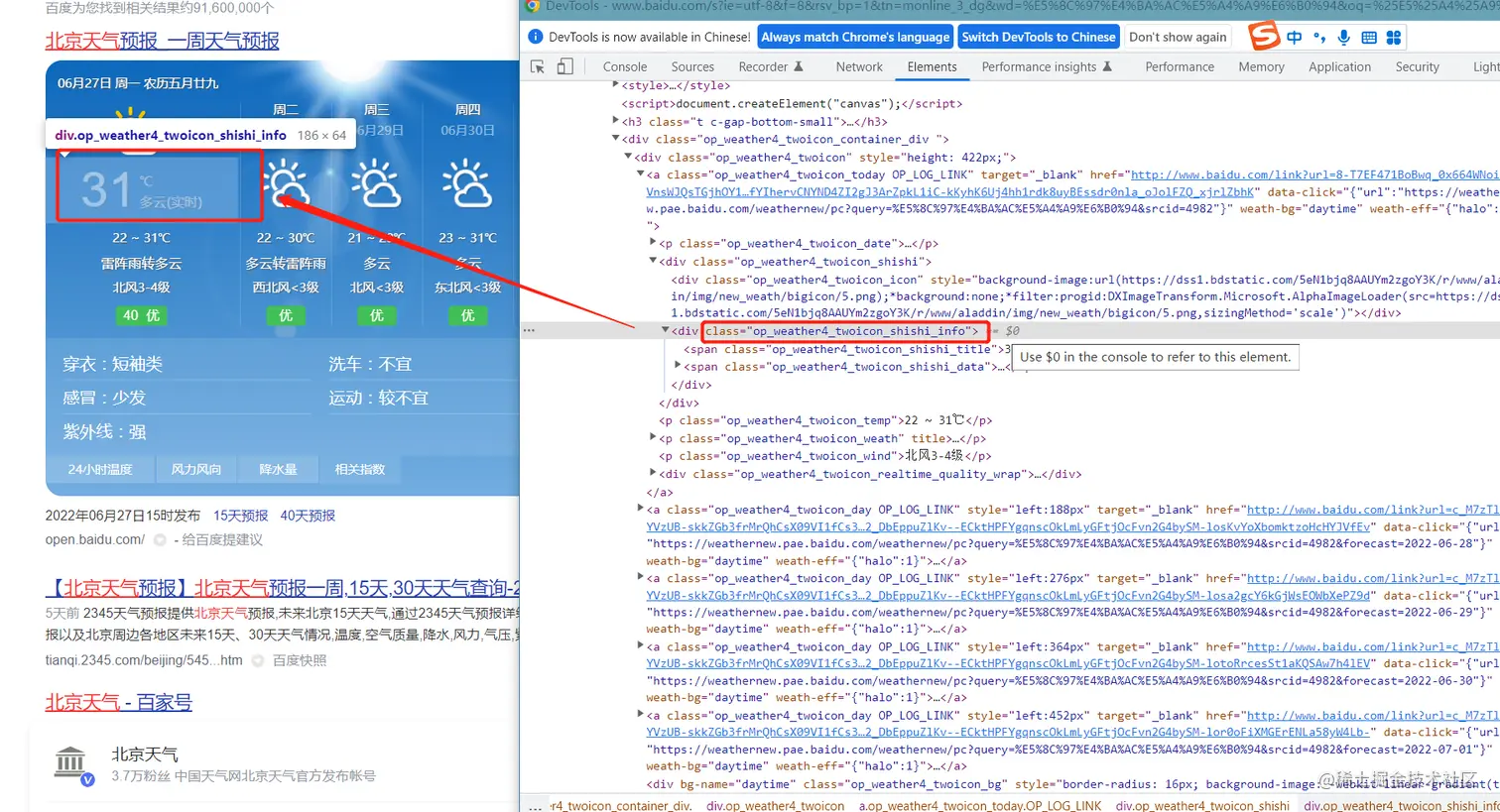Open the 北京天气 - 百家号 result link
The width and height of the screenshot is (1500, 812).
(x=118, y=702)
